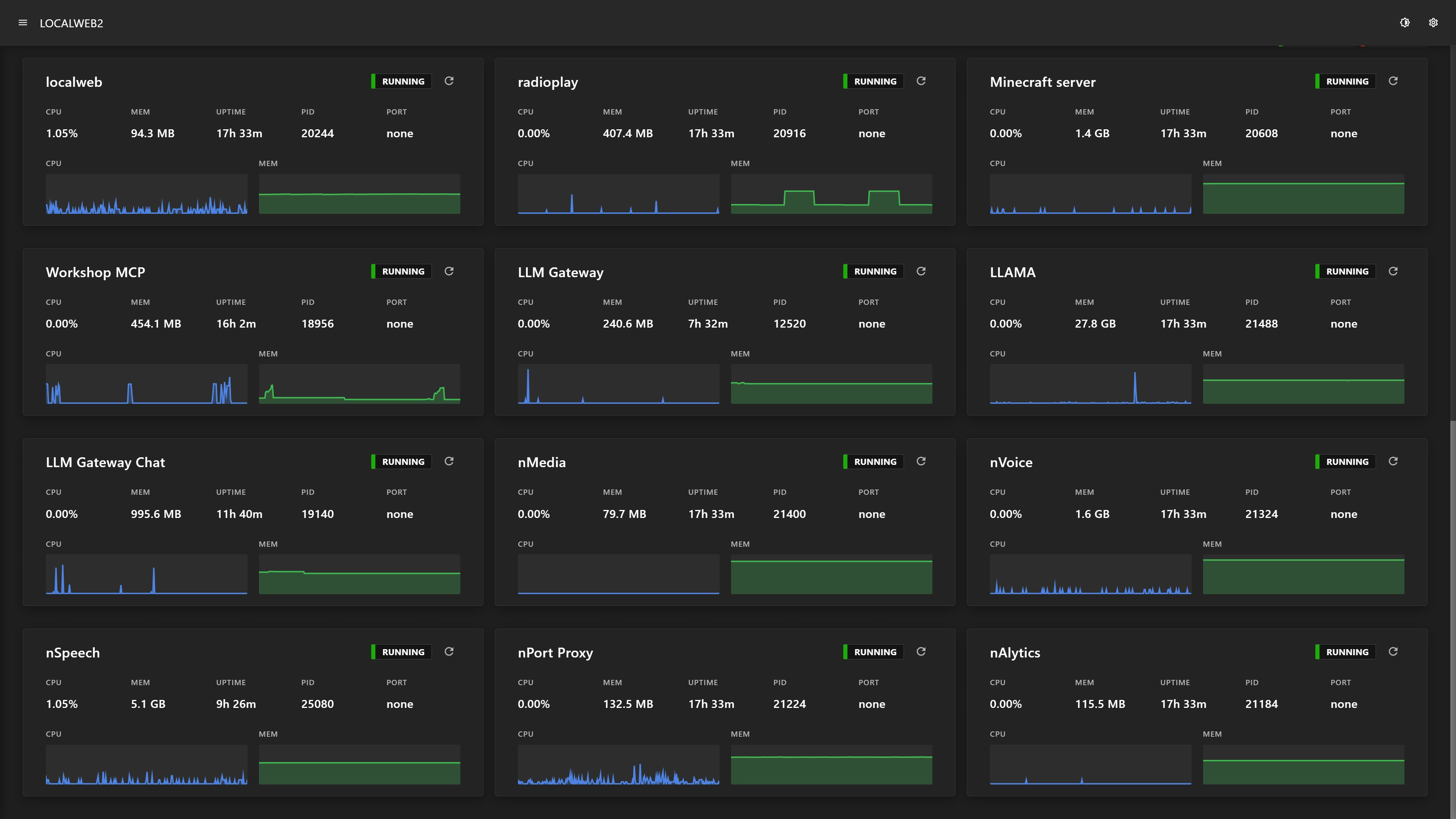
Task: Click radioplay memory value 407.4 MB
Action: (628, 133)
